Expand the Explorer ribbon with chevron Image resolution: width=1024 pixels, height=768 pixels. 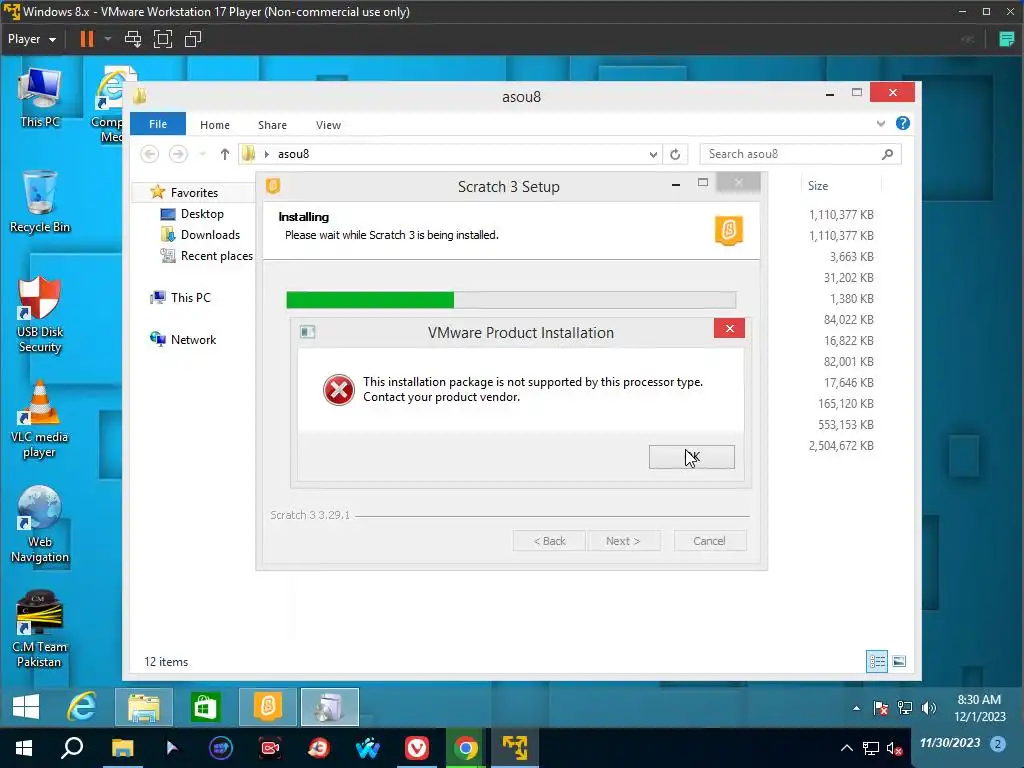(880, 123)
